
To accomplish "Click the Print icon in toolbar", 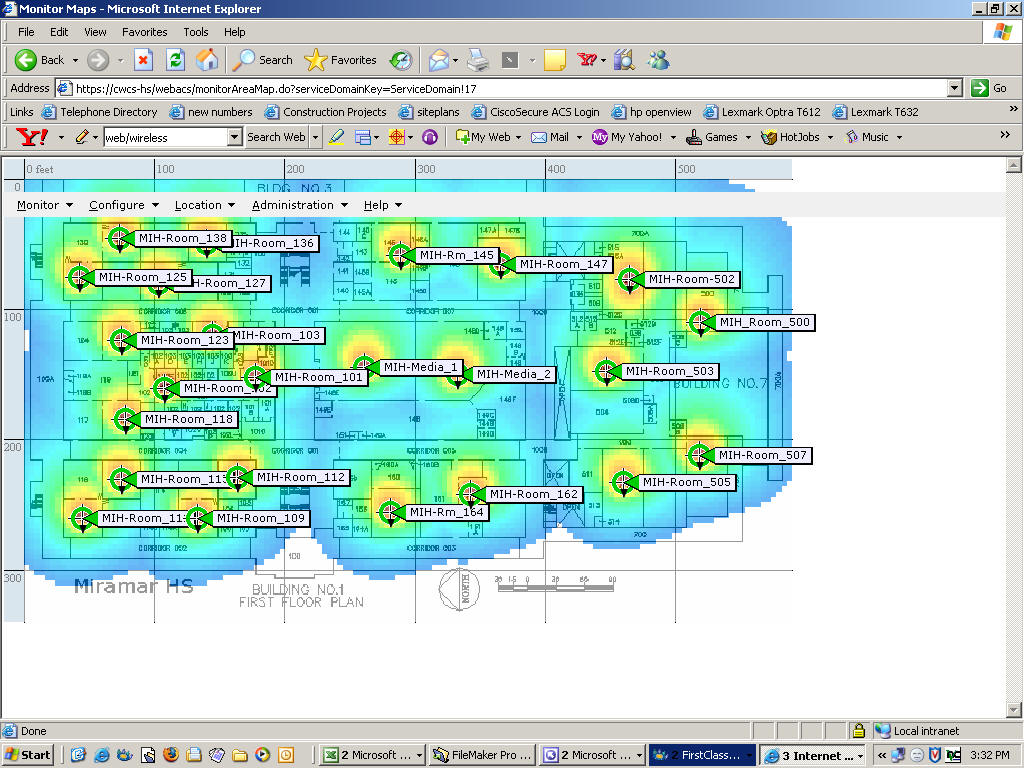I will (479, 60).
